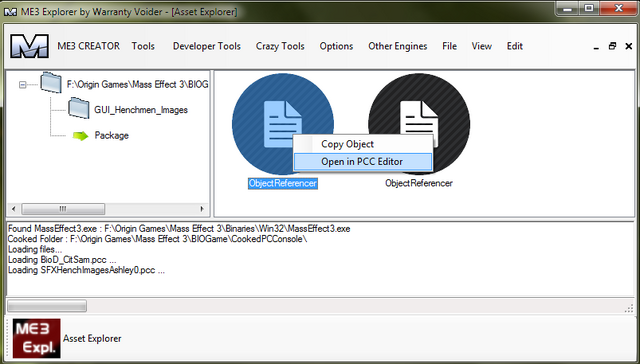Image resolution: width=640 pixels, height=364 pixels.
Task: Click the green Package arrow icon
Action: click(80, 135)
